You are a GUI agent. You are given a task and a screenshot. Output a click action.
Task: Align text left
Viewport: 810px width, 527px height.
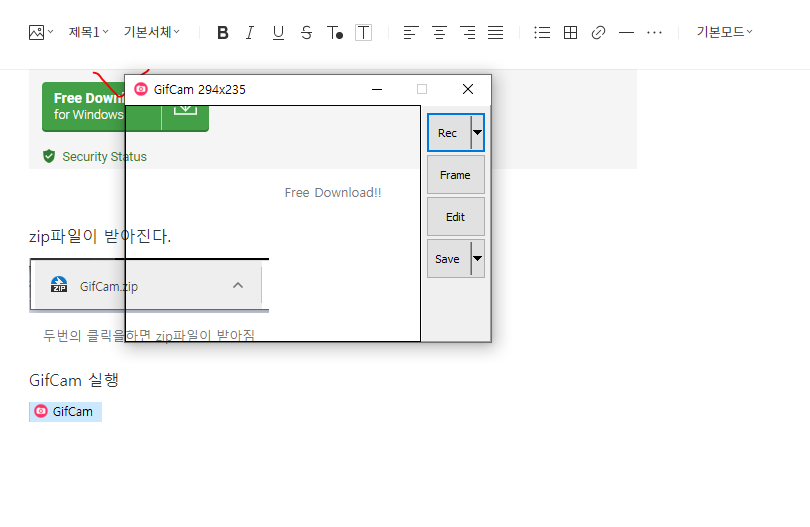[x=411, y=33]
